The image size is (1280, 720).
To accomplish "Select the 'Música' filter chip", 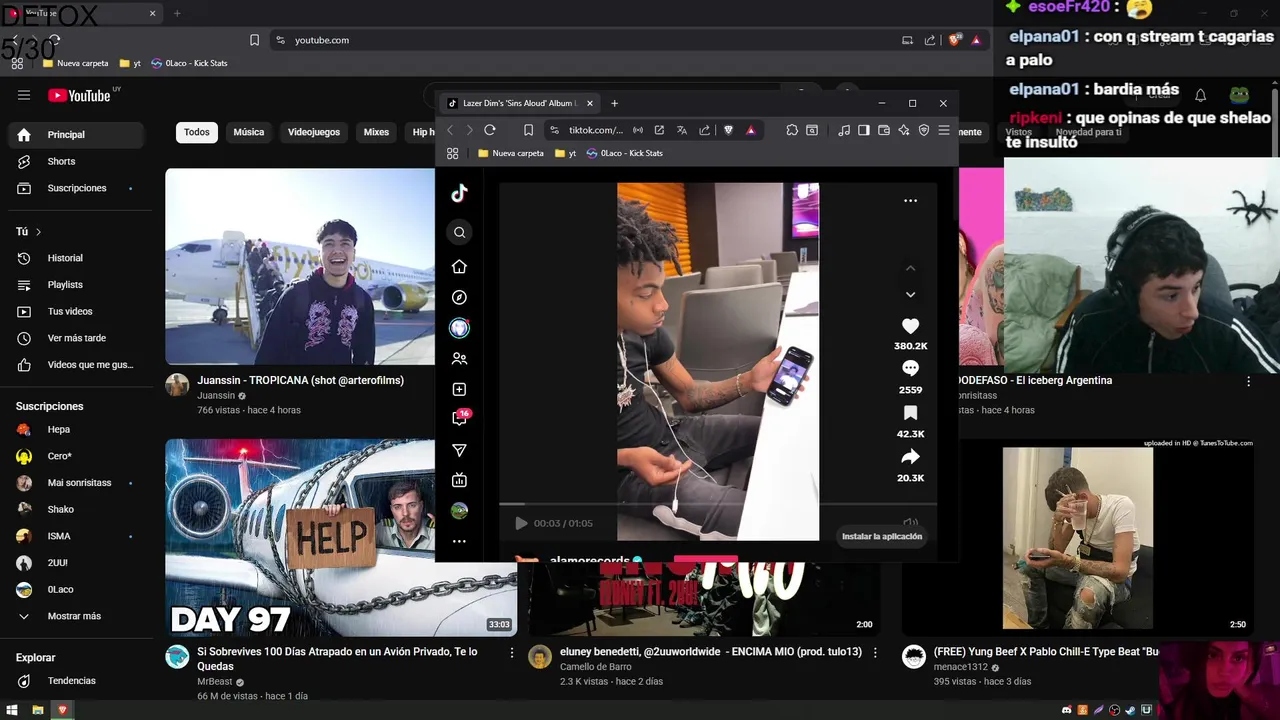I will point(249,132).
